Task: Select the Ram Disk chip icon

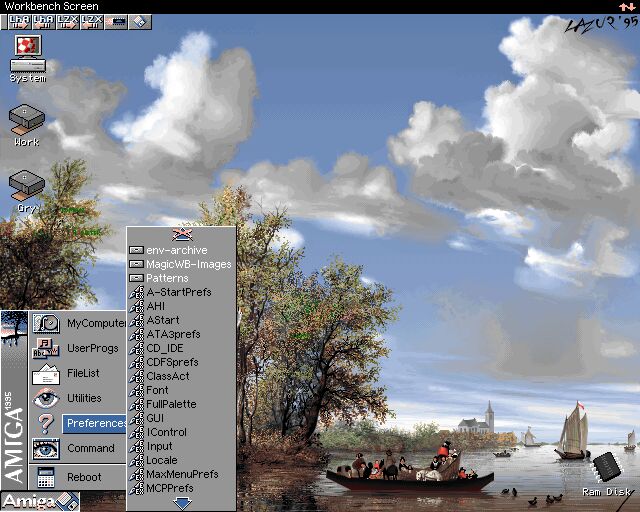Action: click(x=607, y=474)
